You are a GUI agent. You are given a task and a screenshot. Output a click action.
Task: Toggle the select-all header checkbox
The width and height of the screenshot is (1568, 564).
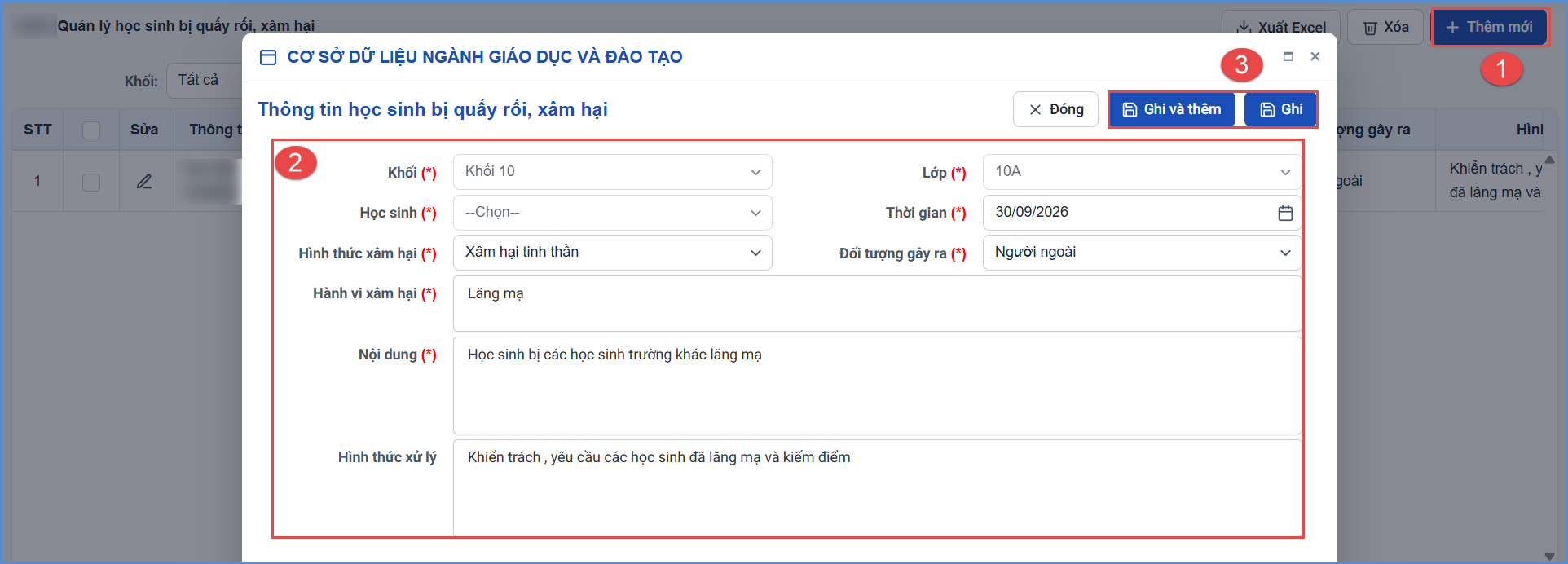(91, 130)
